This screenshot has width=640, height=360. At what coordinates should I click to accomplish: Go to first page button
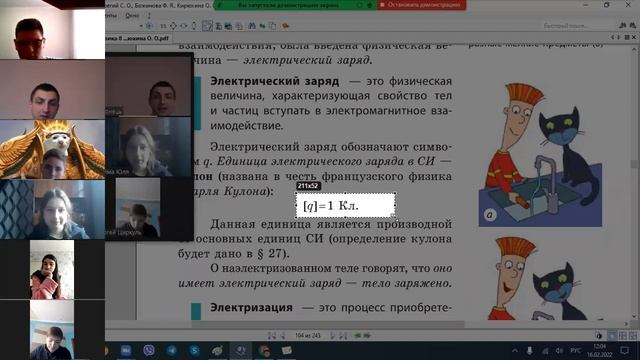pos(271,336)
